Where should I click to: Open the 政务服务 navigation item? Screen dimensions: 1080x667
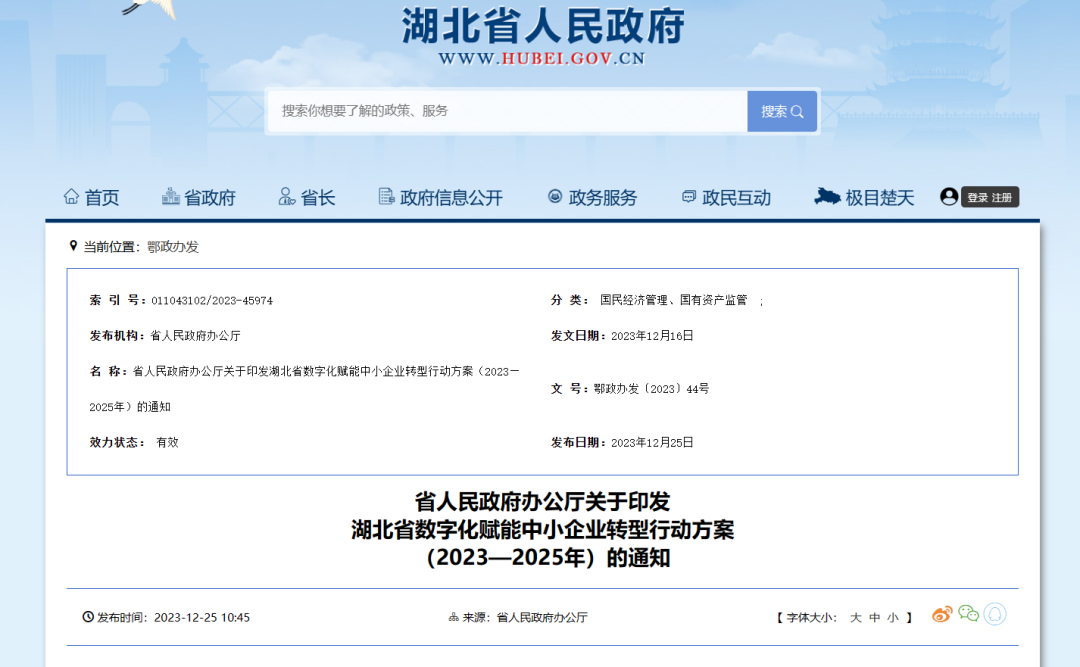[x=602, y=198]
